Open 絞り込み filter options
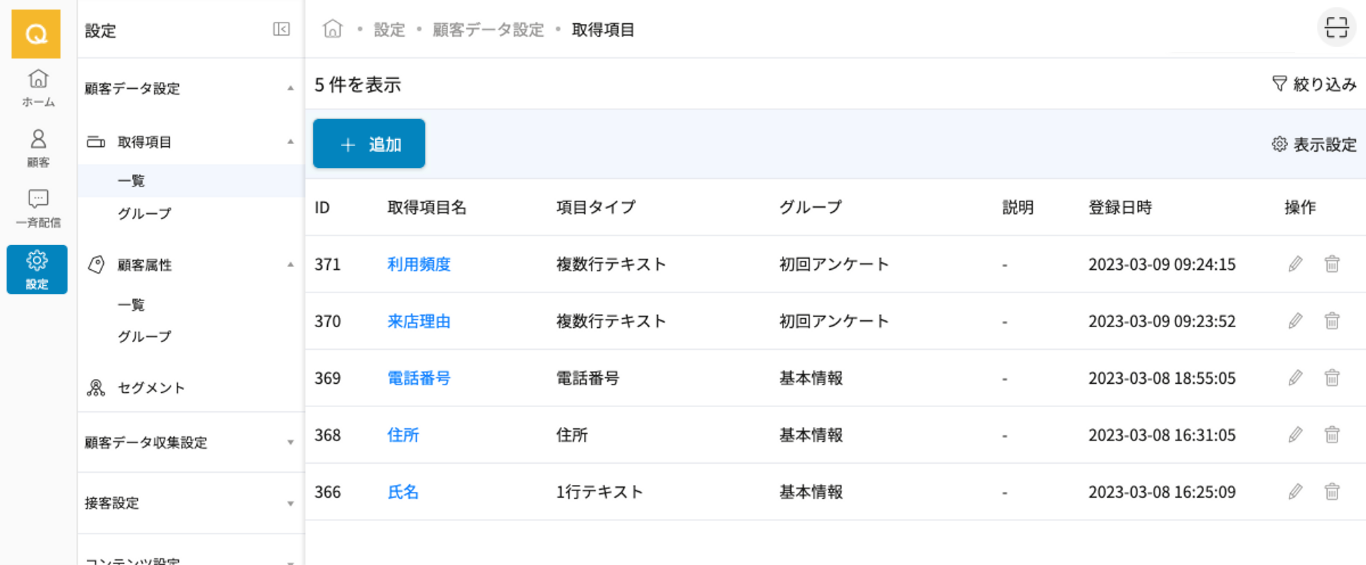The width and height of the screenshot is (1366, 565). point(1314,85)
